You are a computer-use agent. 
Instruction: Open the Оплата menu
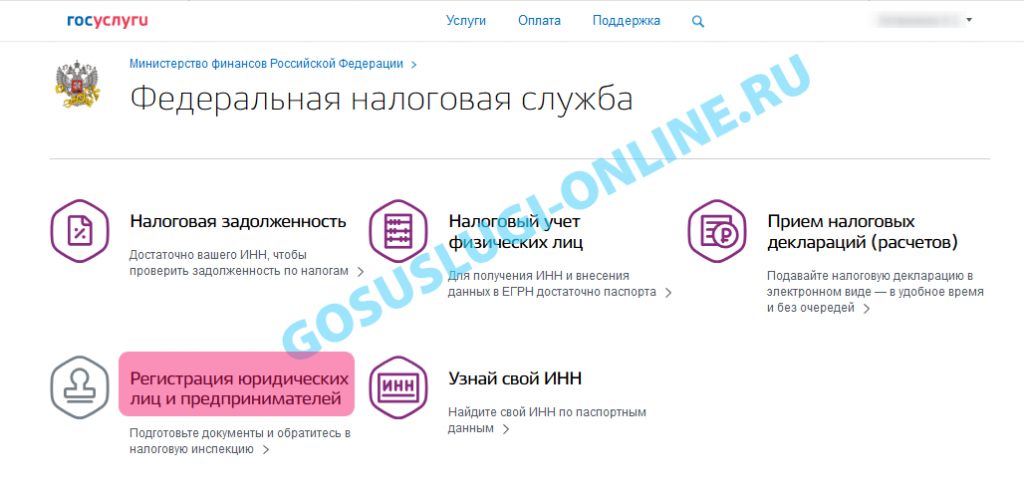[x=539, y=21]
